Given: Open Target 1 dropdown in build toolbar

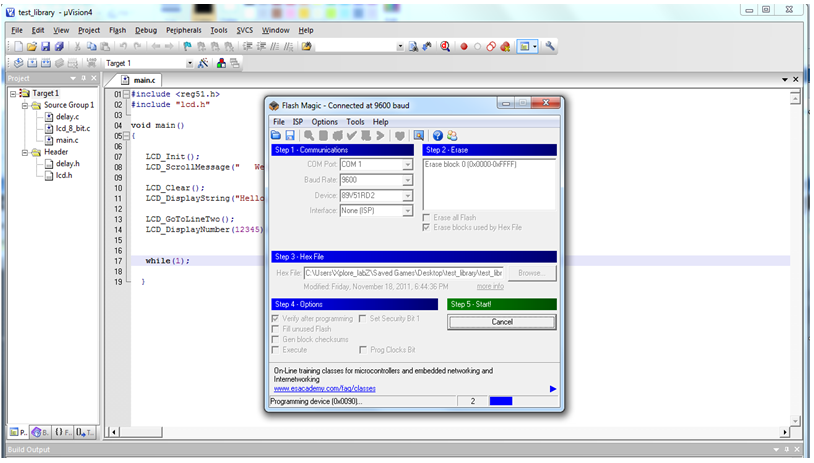Looking at the screenshot, I should (189, 63).
